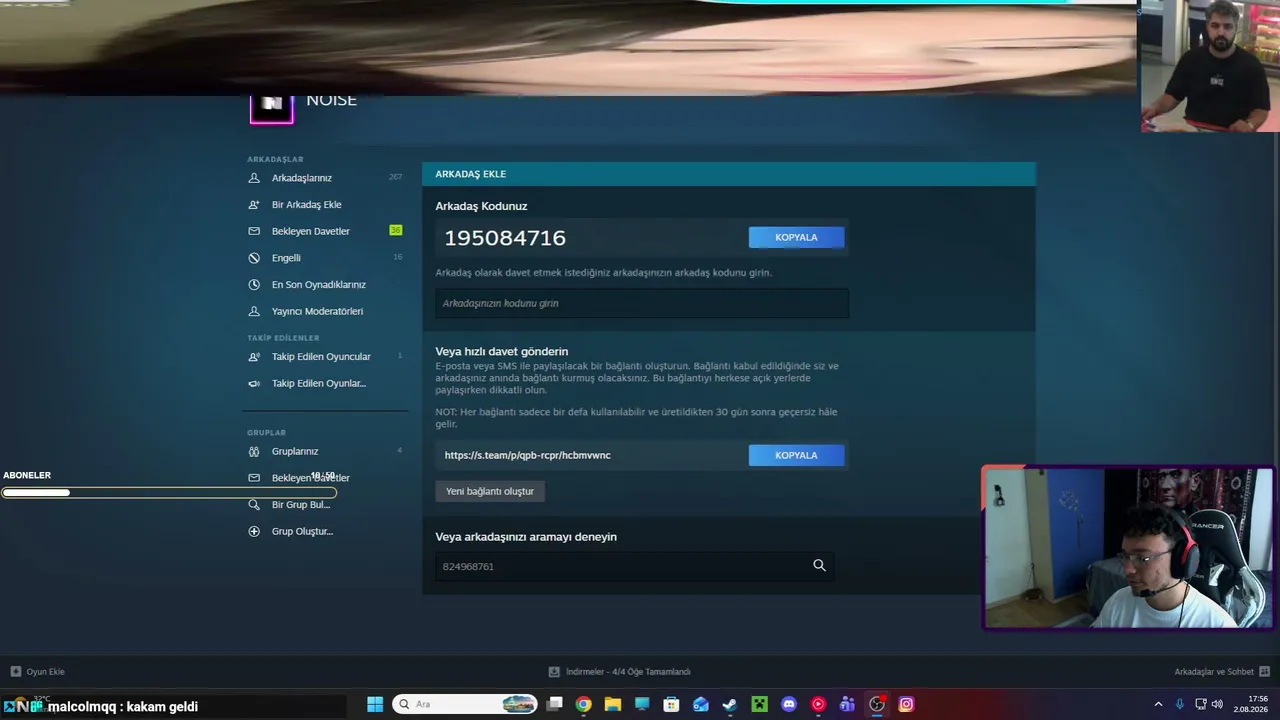This screenshot has width=1280, height=720.
Task: Open En Son Oynadıklarınız
Action: pos(319,285)
